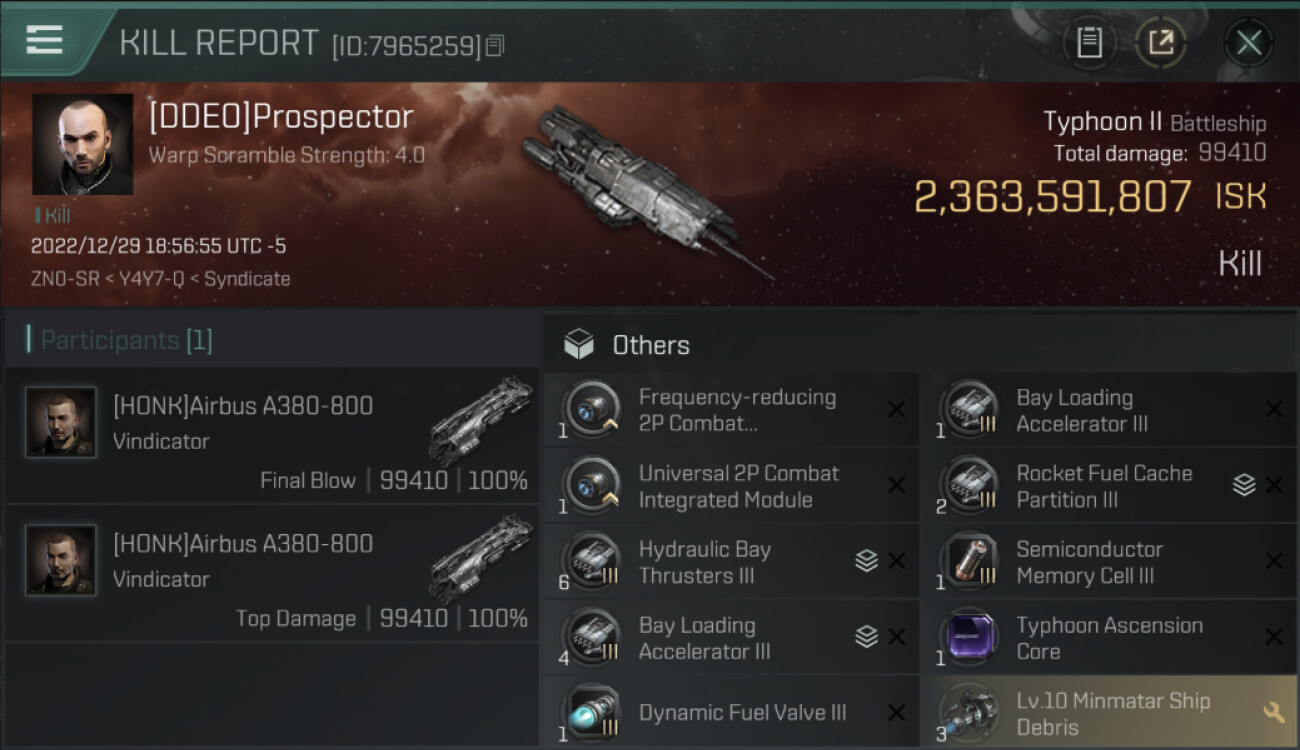The height and width of the screenshot is (750, 1300).
Task: Click the Prospector pilot portrait
Action: [x=82, y=144]
